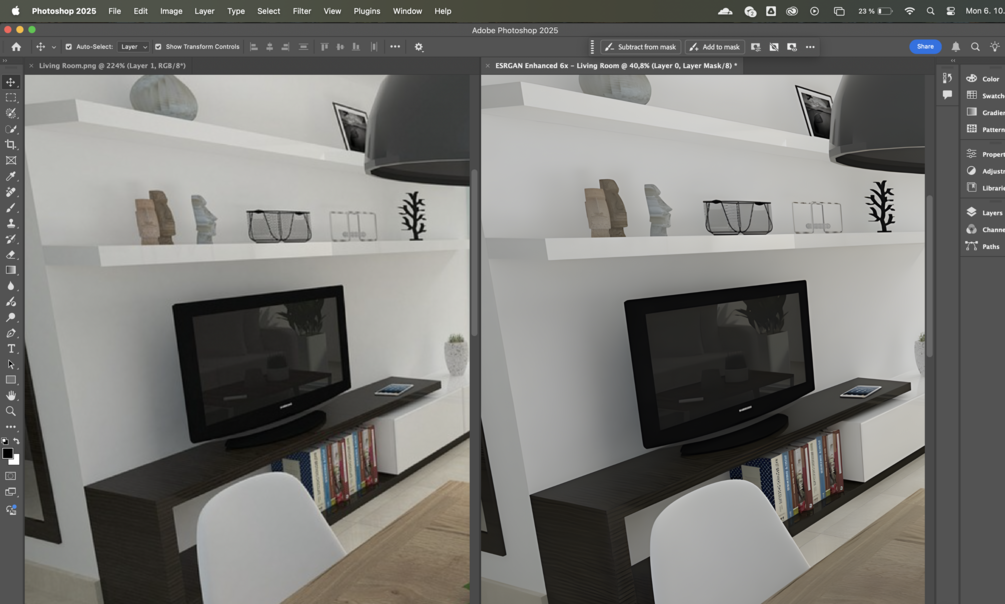Screen dimensions: 1005x604
Task: Select the Zoom magnifier tool
Action: (x=11, y=411)
